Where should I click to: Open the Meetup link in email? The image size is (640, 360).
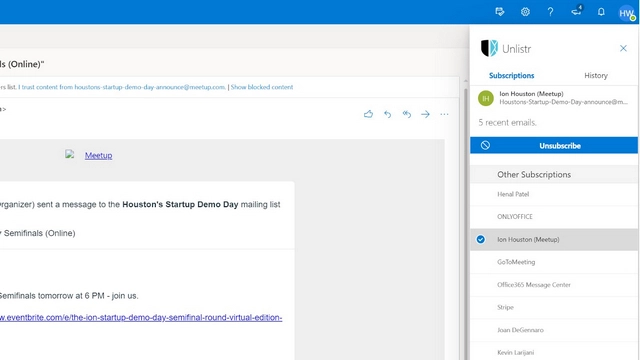coord(98,156)
